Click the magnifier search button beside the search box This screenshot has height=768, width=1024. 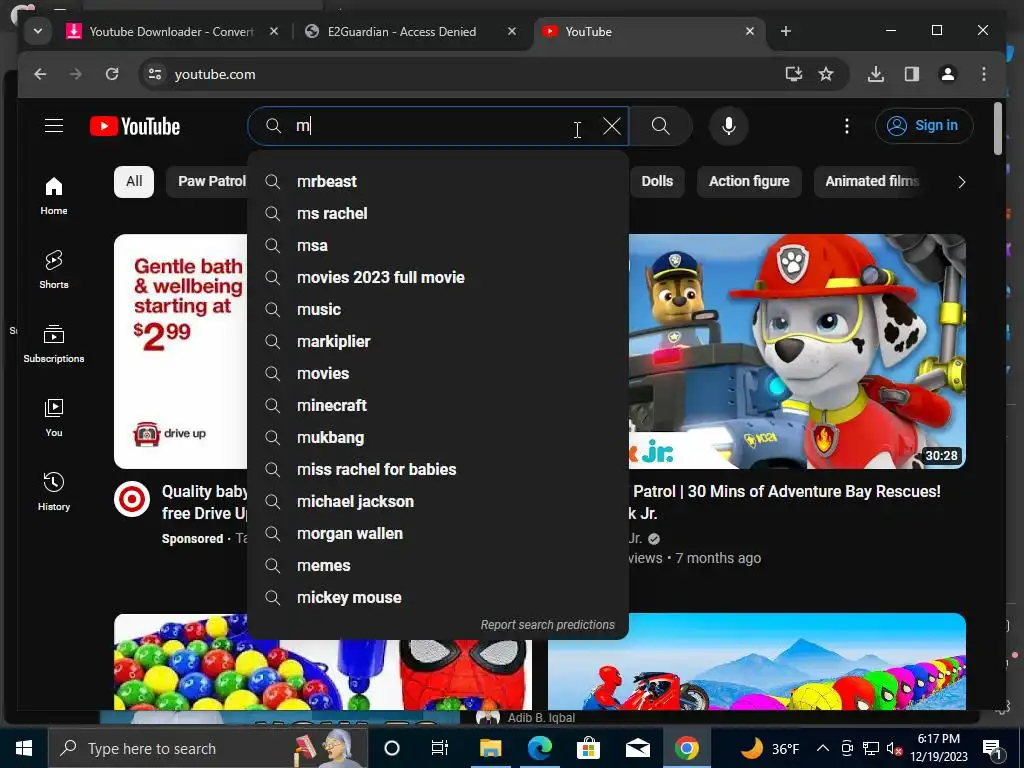click(x=660, y=125)
